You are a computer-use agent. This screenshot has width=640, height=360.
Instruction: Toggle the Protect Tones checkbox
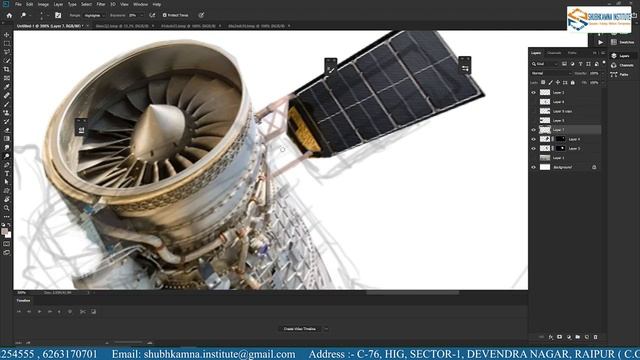164,15
